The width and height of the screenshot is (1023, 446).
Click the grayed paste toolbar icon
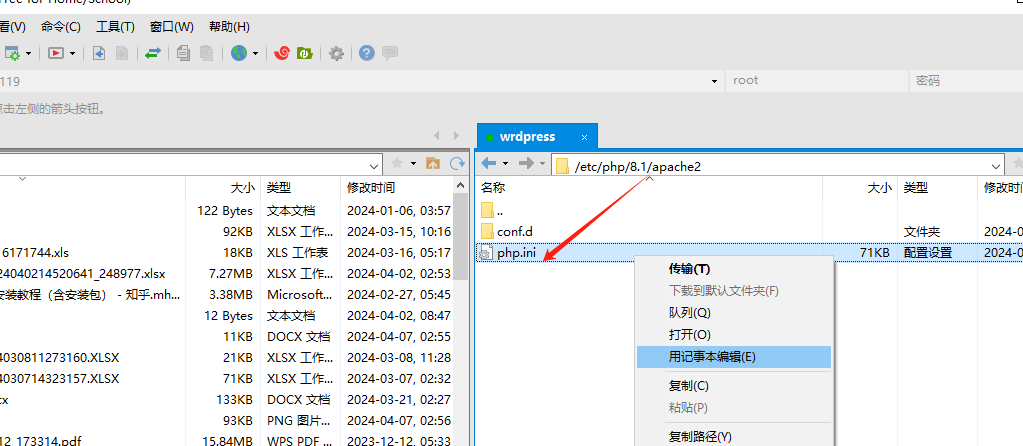(x=206, y=53)
